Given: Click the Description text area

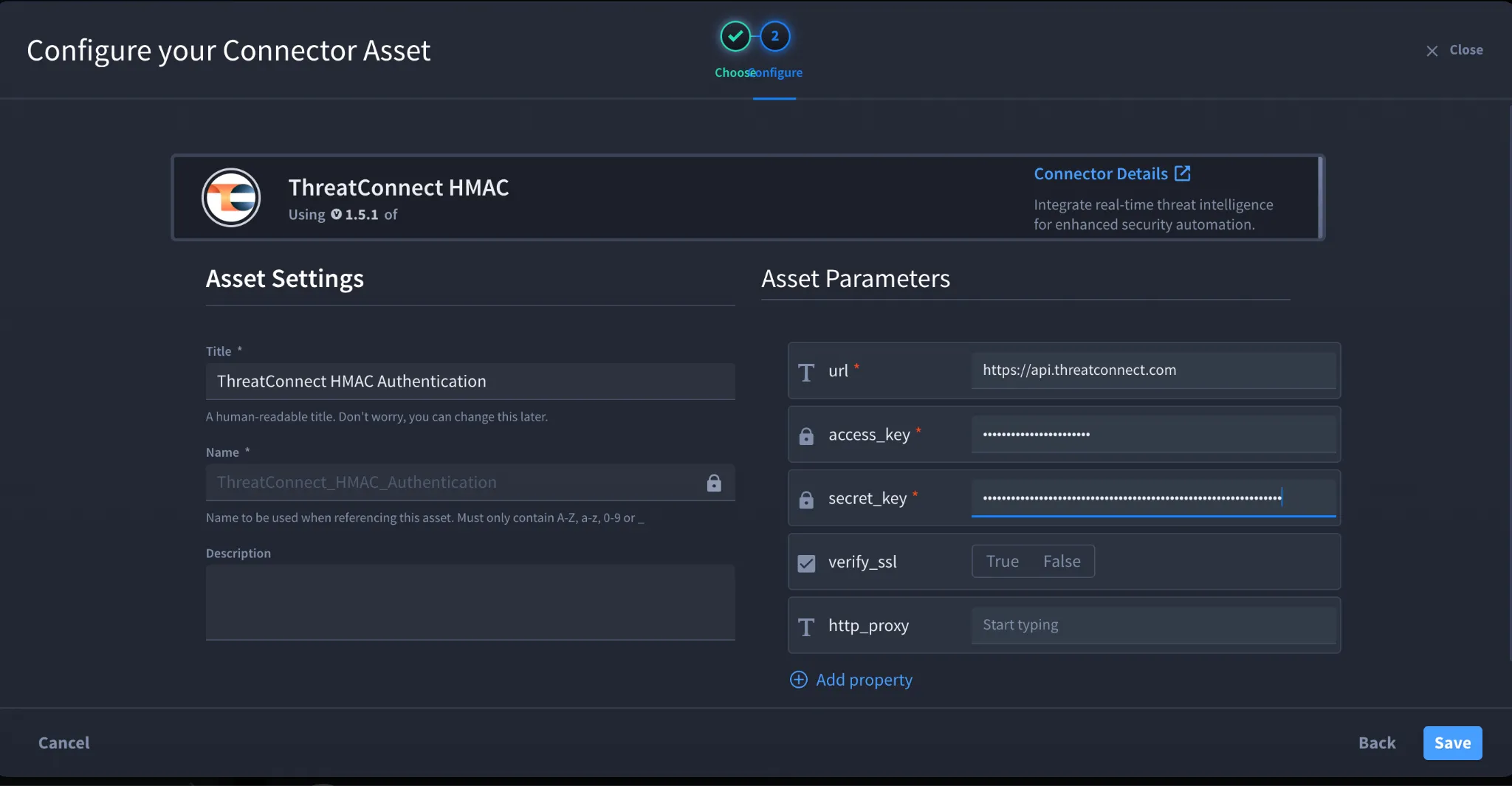Looking at the screenshot, I should [x=470, y=602].
